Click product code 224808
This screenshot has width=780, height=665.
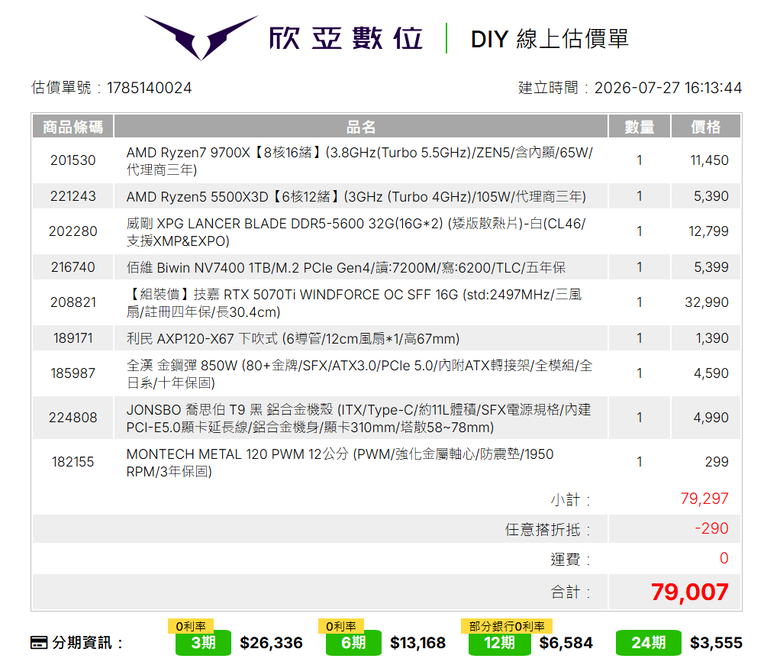73,417
